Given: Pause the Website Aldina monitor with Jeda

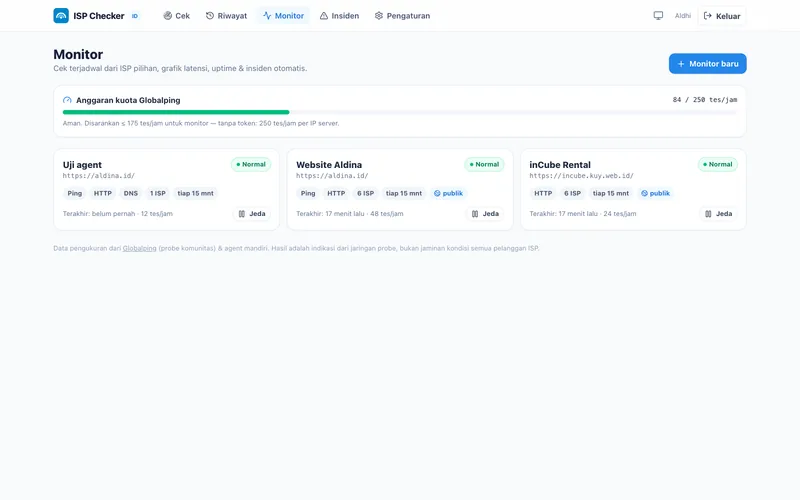Looking at the screenshot, I should 485,214.
